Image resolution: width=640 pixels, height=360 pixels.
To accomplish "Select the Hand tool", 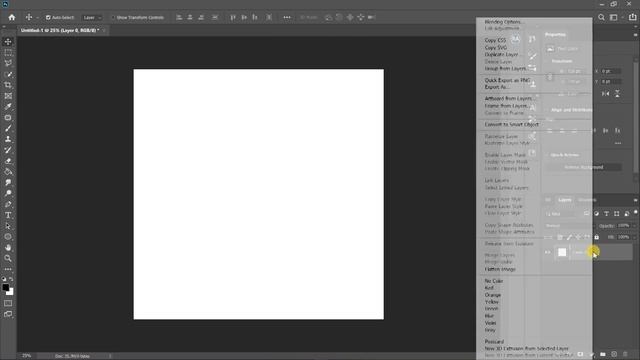I will [8, 247].
